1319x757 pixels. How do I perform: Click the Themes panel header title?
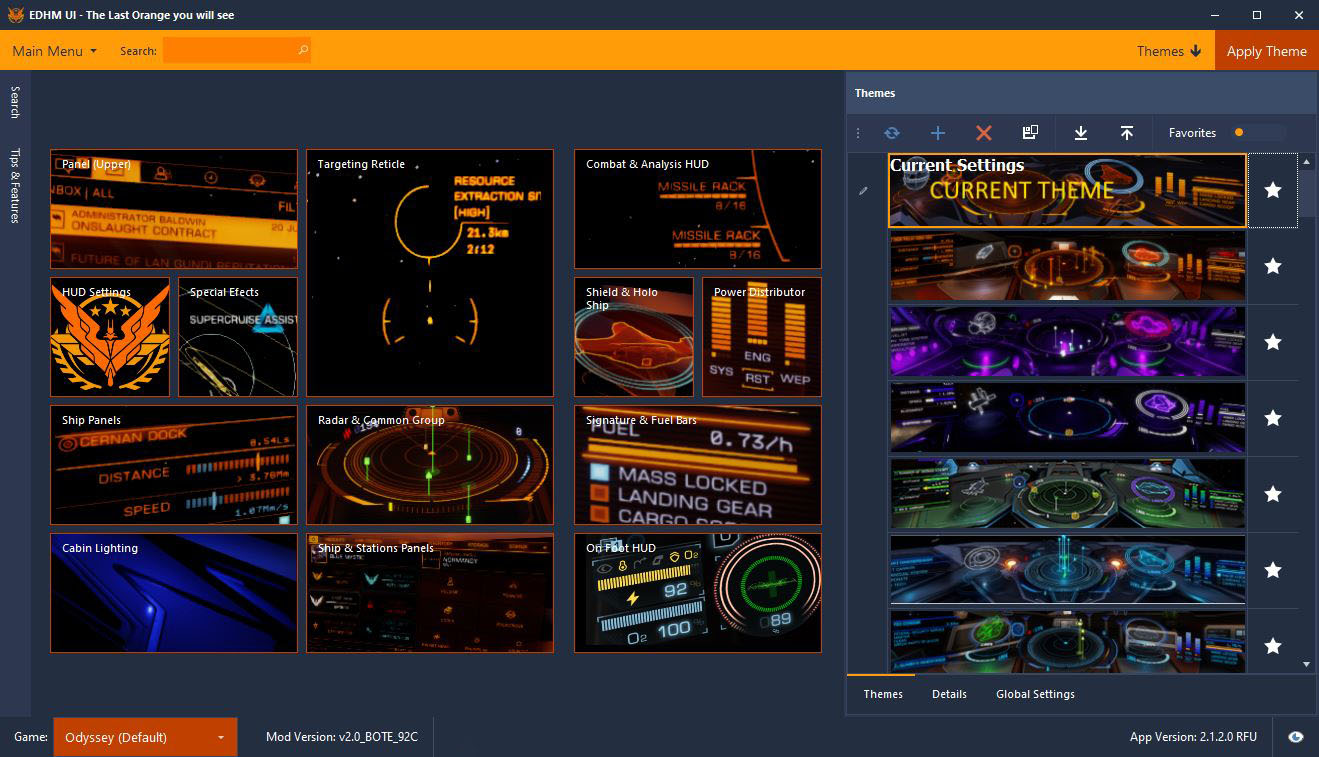coord(875,93)
